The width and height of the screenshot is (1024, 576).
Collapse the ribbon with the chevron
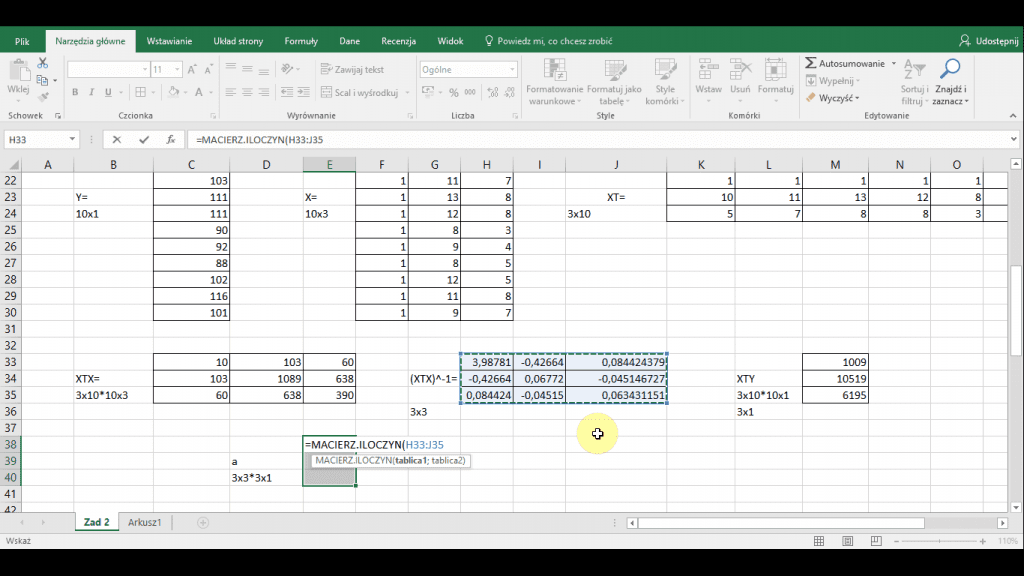click(x=1013, y=116)
